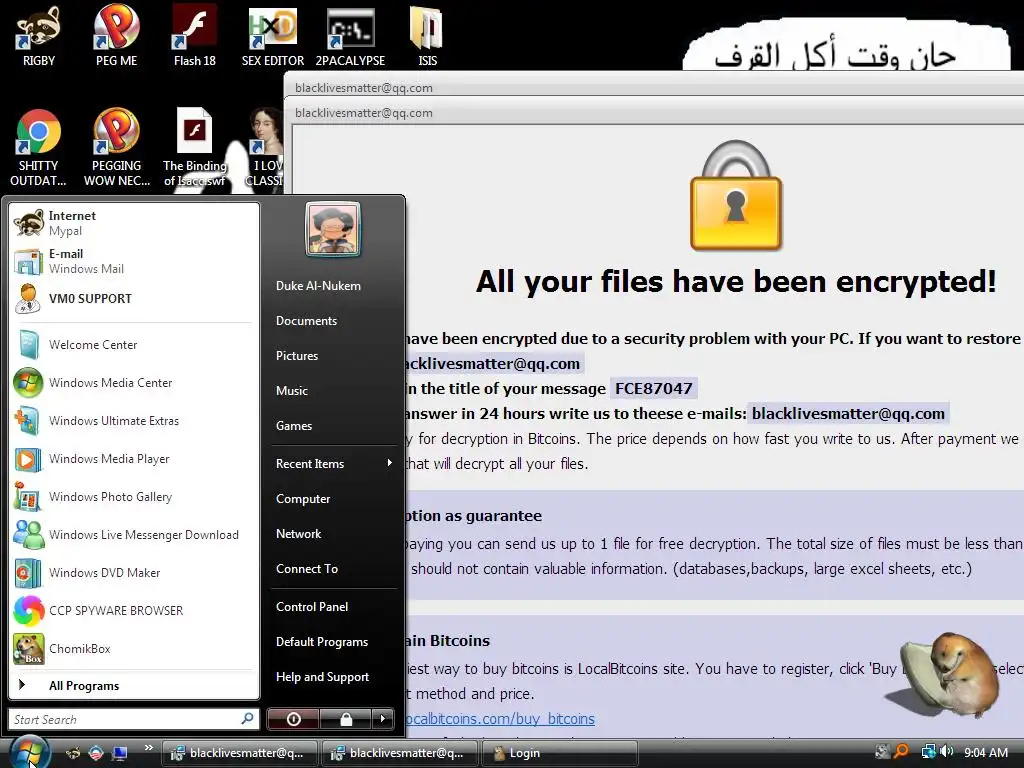Launch Windows Media Player
The width and height of the screenshot is (1024, 768).
[x=133, y=458]
